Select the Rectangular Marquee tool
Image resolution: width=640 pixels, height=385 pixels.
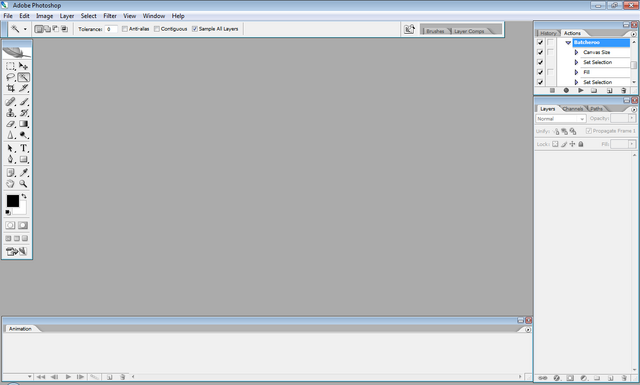[x=10, y=66]
